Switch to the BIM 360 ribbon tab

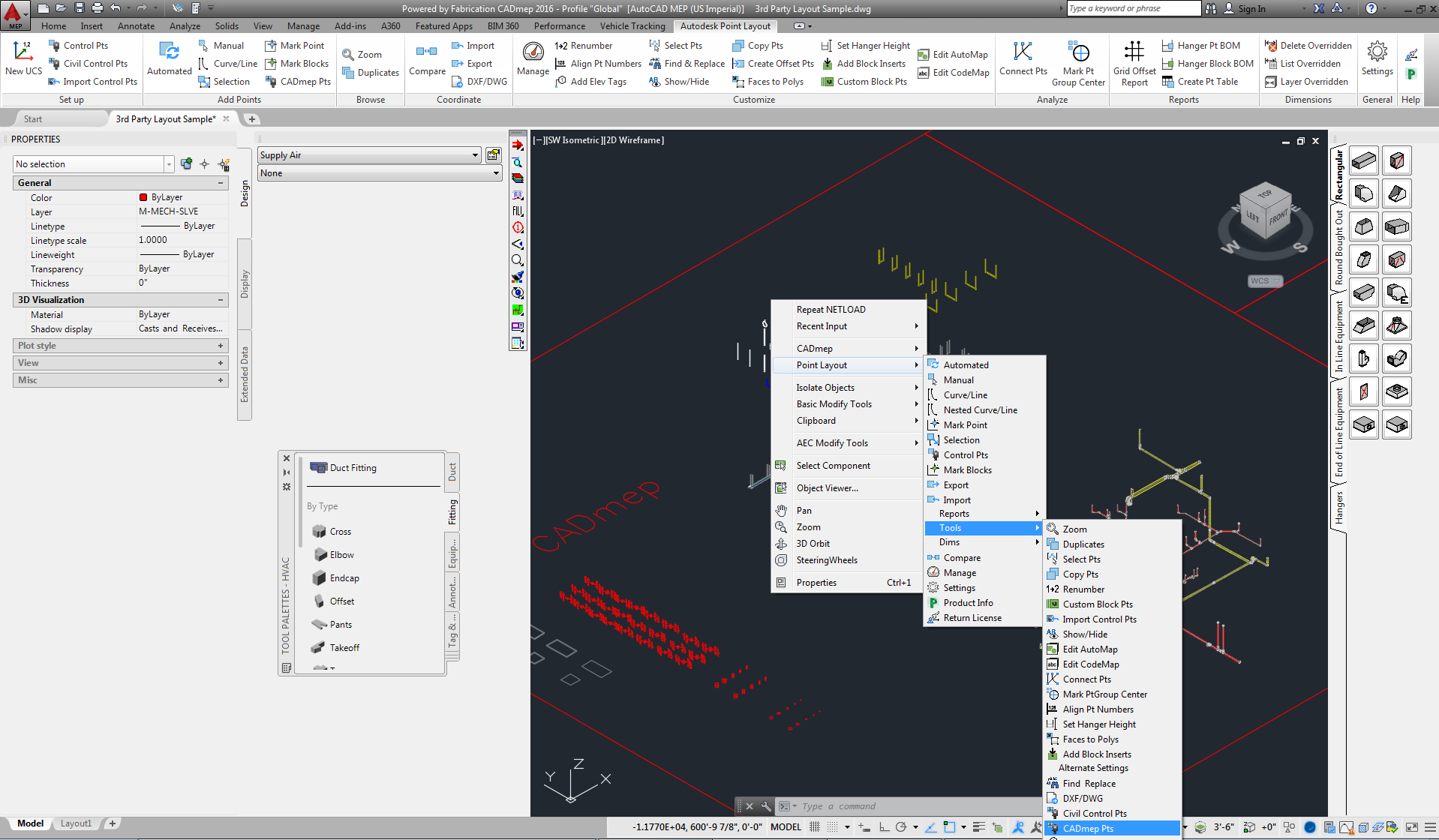pos(502,25)
